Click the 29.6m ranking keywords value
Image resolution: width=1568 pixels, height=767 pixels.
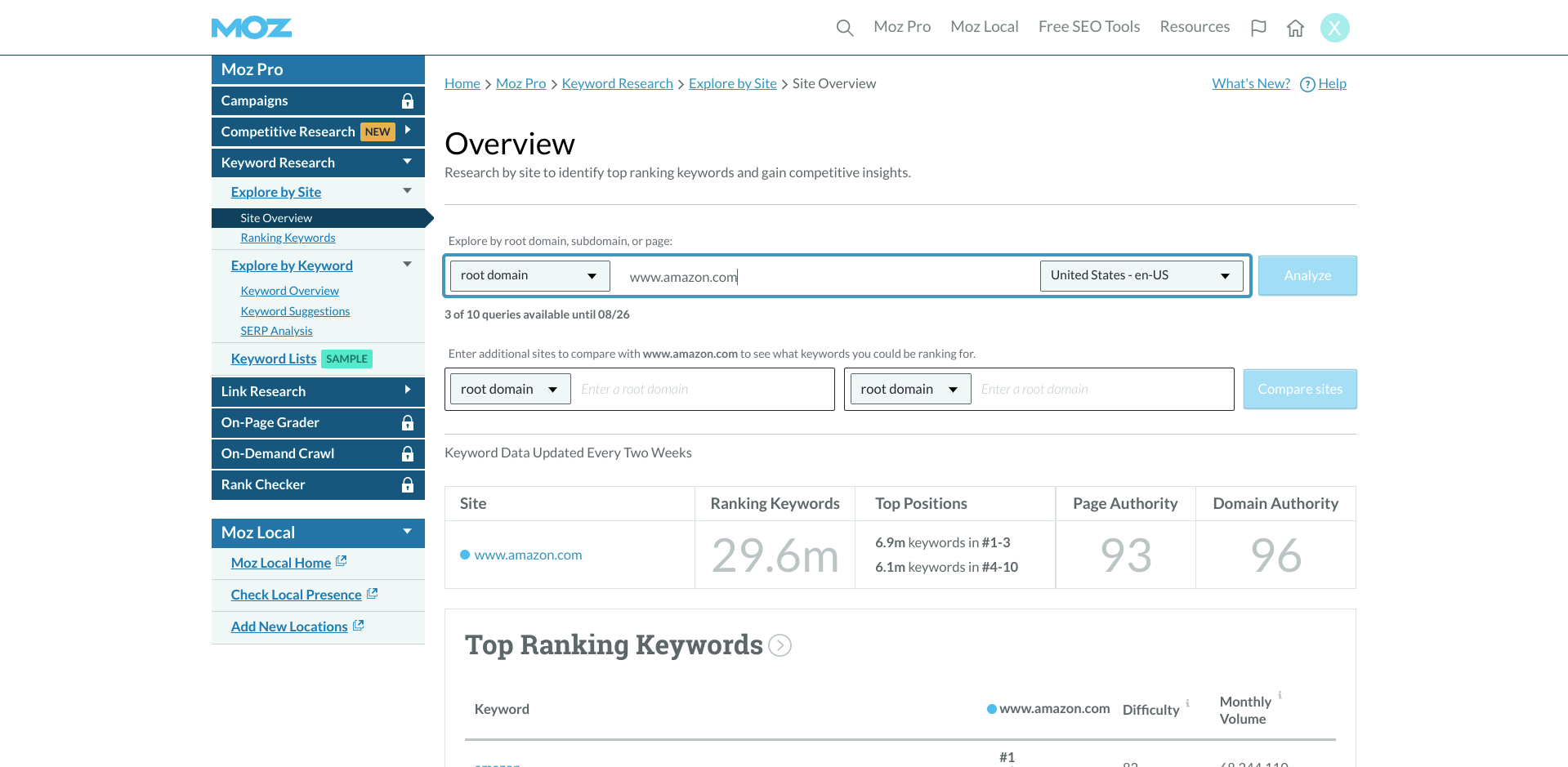(775, 555)
